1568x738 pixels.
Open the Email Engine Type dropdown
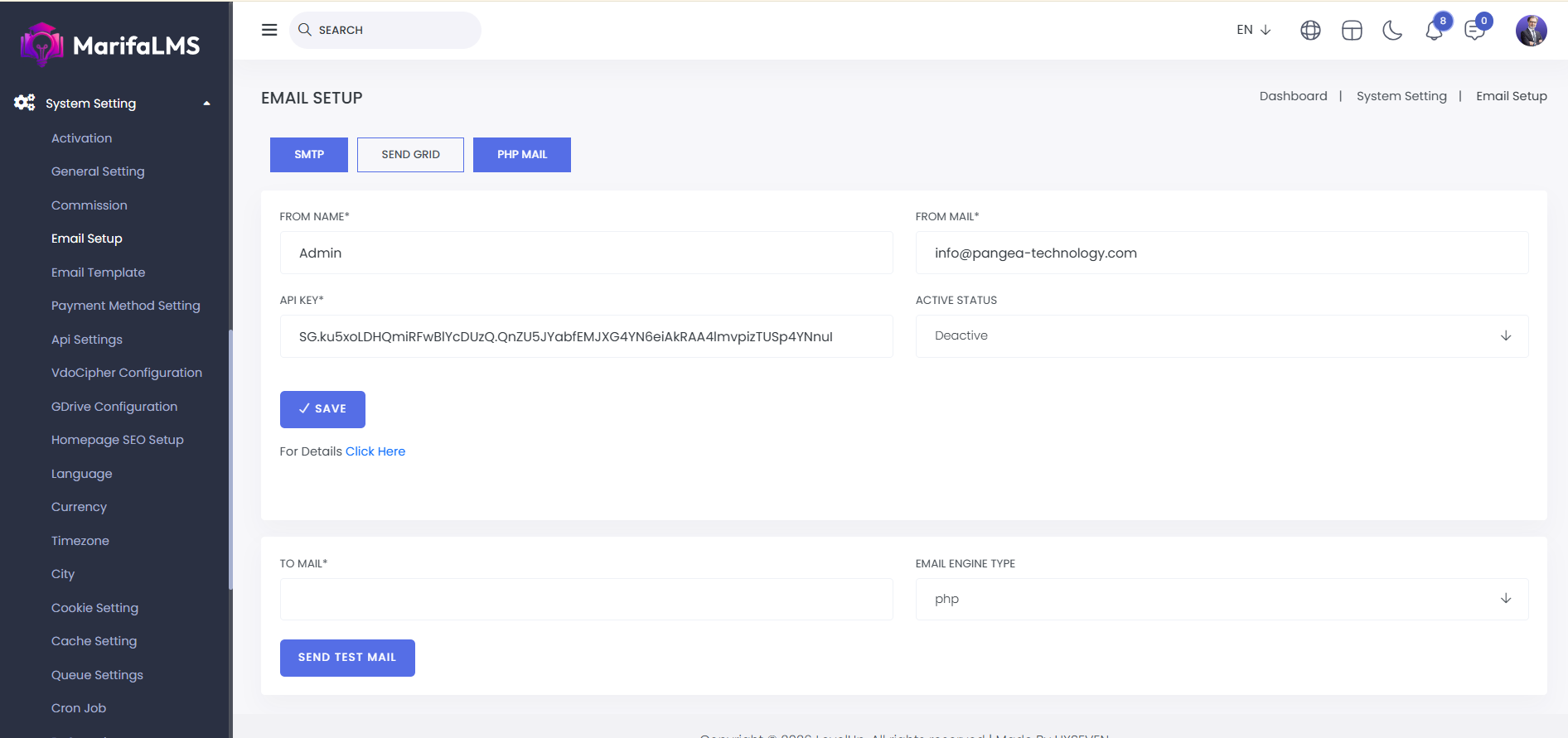[1222, 599]
